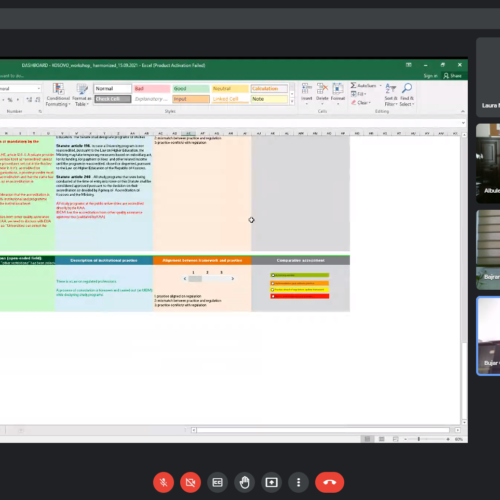Image resolution: width=500 pixels, height=500 pixels.
Task: Open present now screen share button
Action: 271,482
